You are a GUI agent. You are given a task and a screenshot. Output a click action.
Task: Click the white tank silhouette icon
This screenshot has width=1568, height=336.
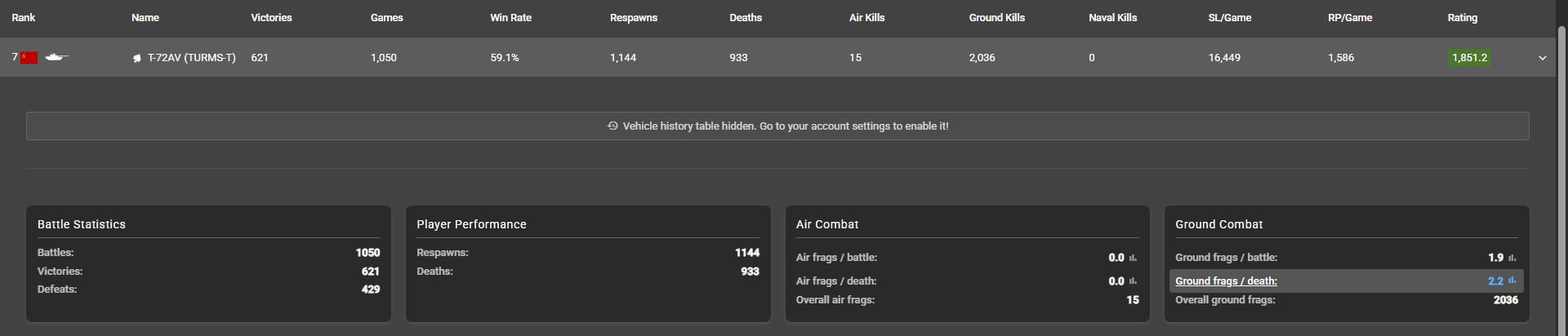[56, 57]
